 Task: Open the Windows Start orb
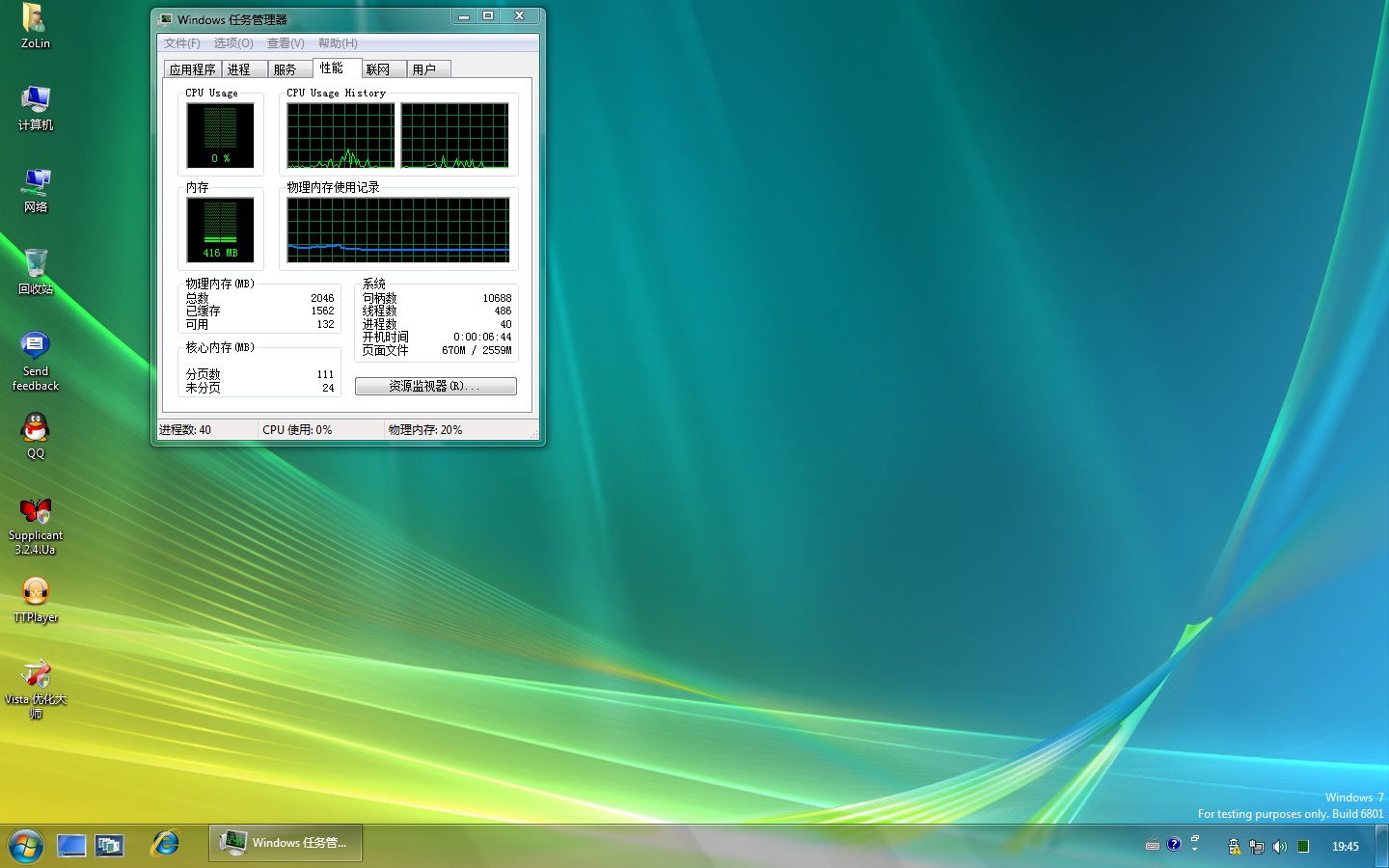coord(26,846)
